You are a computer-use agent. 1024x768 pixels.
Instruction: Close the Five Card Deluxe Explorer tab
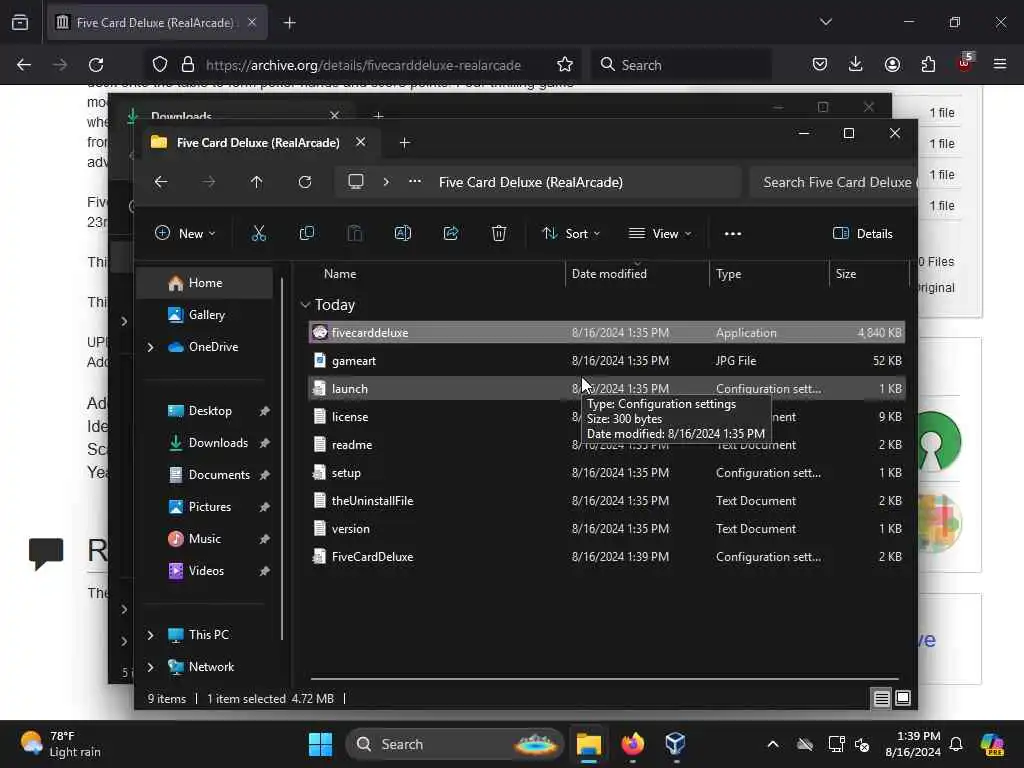click(360, 142)
